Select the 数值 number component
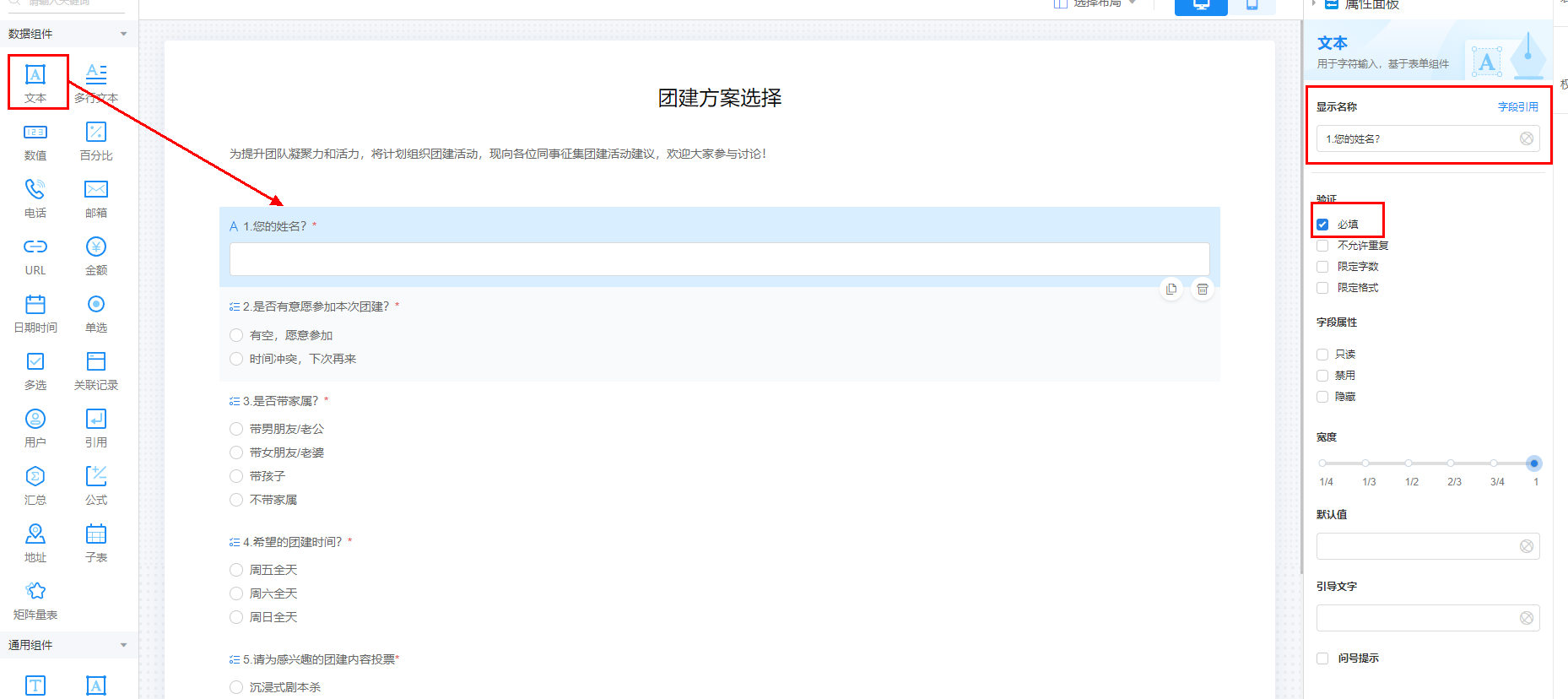This screenshot has height=699, width=1568. coord(35,141)
